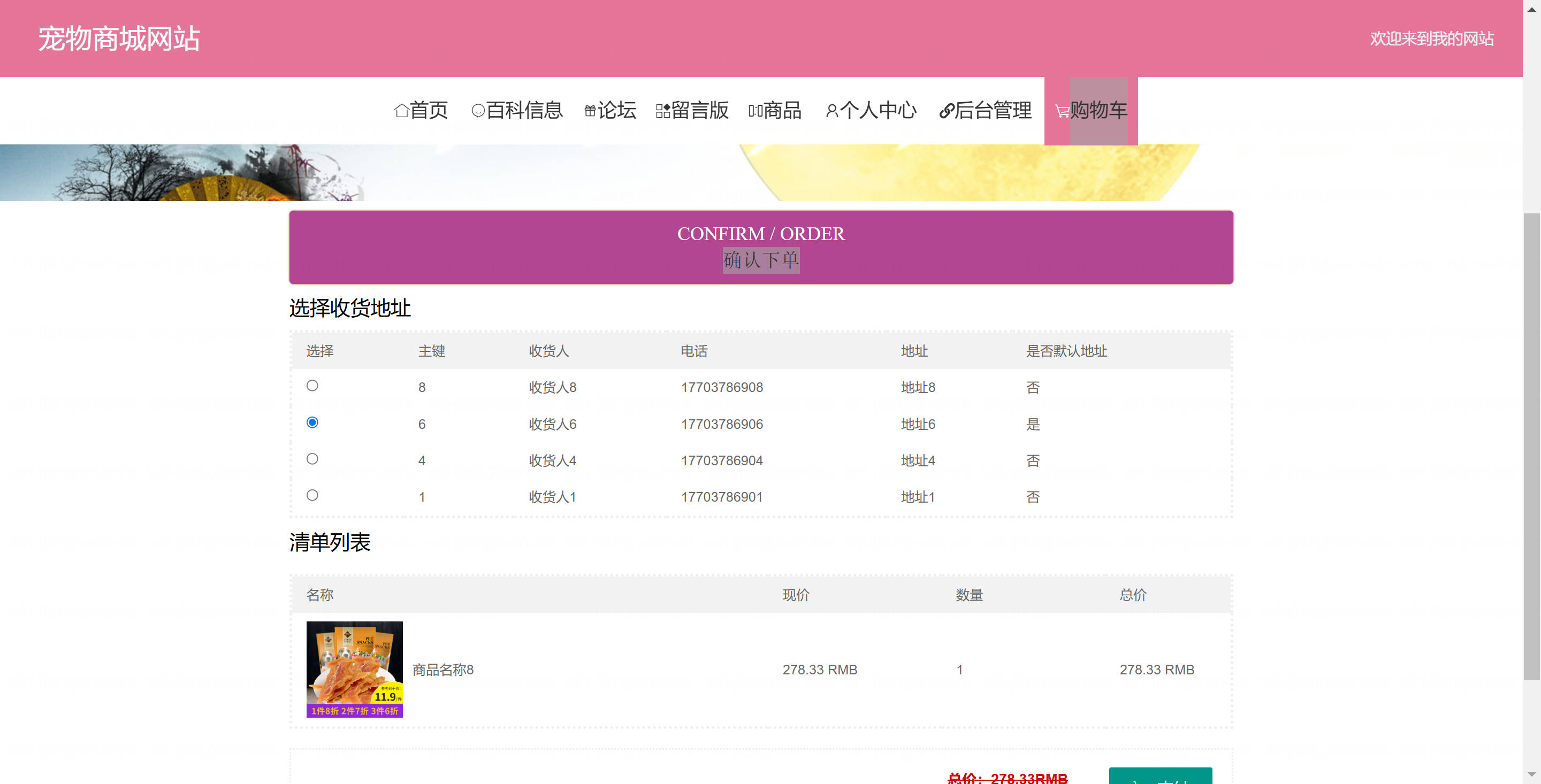Viewport: 1541px width, 784px height.
Task: Click the vertical scrollbar thumb
Action: [x=1531, y=445]
